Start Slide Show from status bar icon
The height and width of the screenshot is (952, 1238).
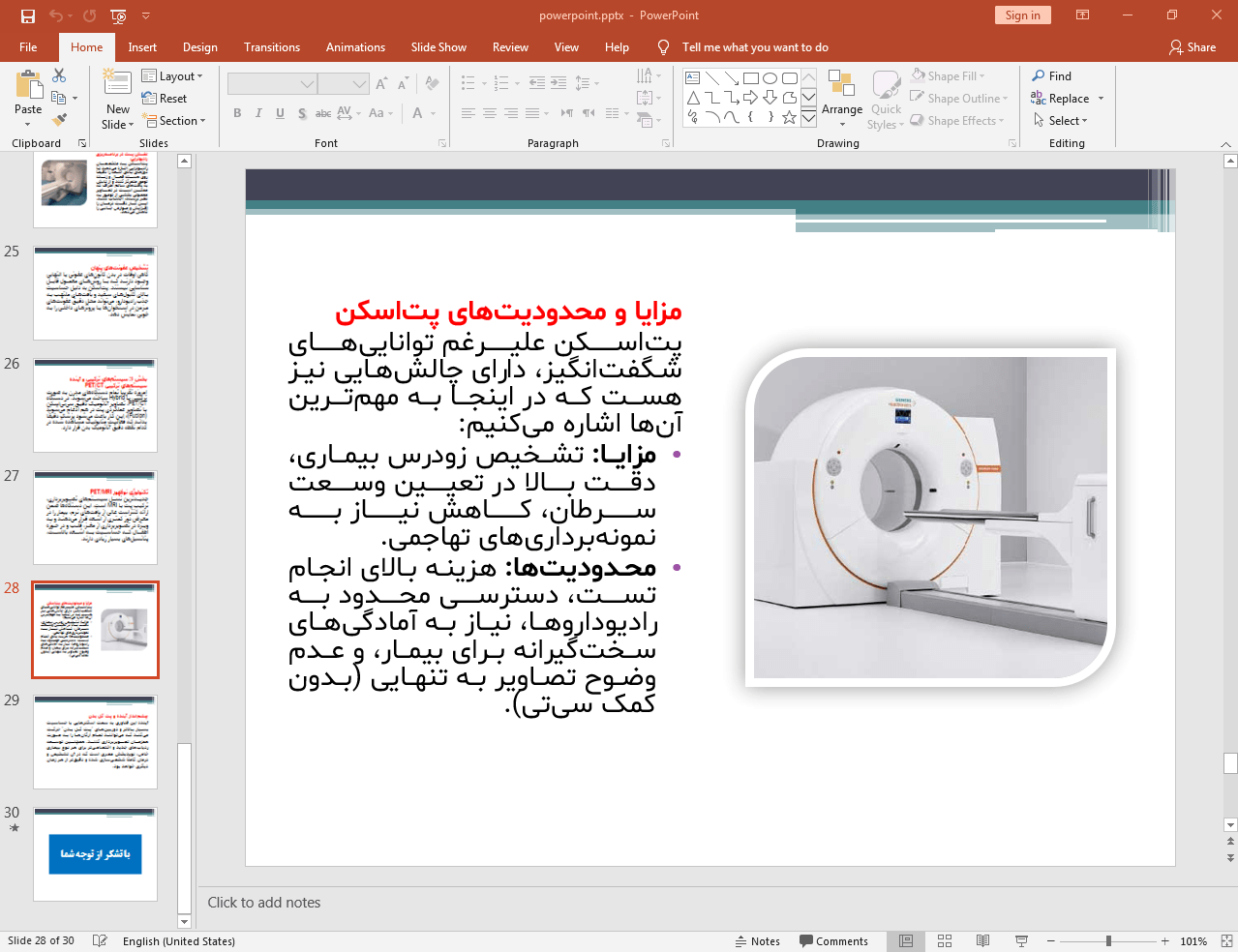(1021, 941)
